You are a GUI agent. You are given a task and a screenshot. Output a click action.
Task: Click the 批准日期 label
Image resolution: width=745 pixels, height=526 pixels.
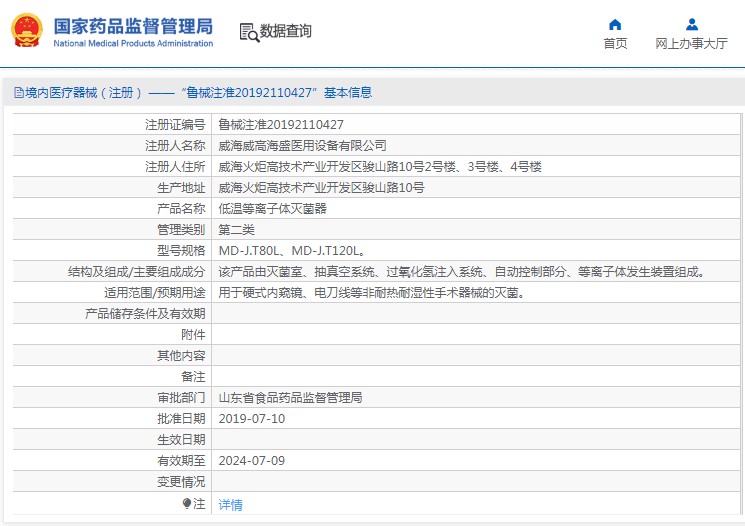point(181,419)
